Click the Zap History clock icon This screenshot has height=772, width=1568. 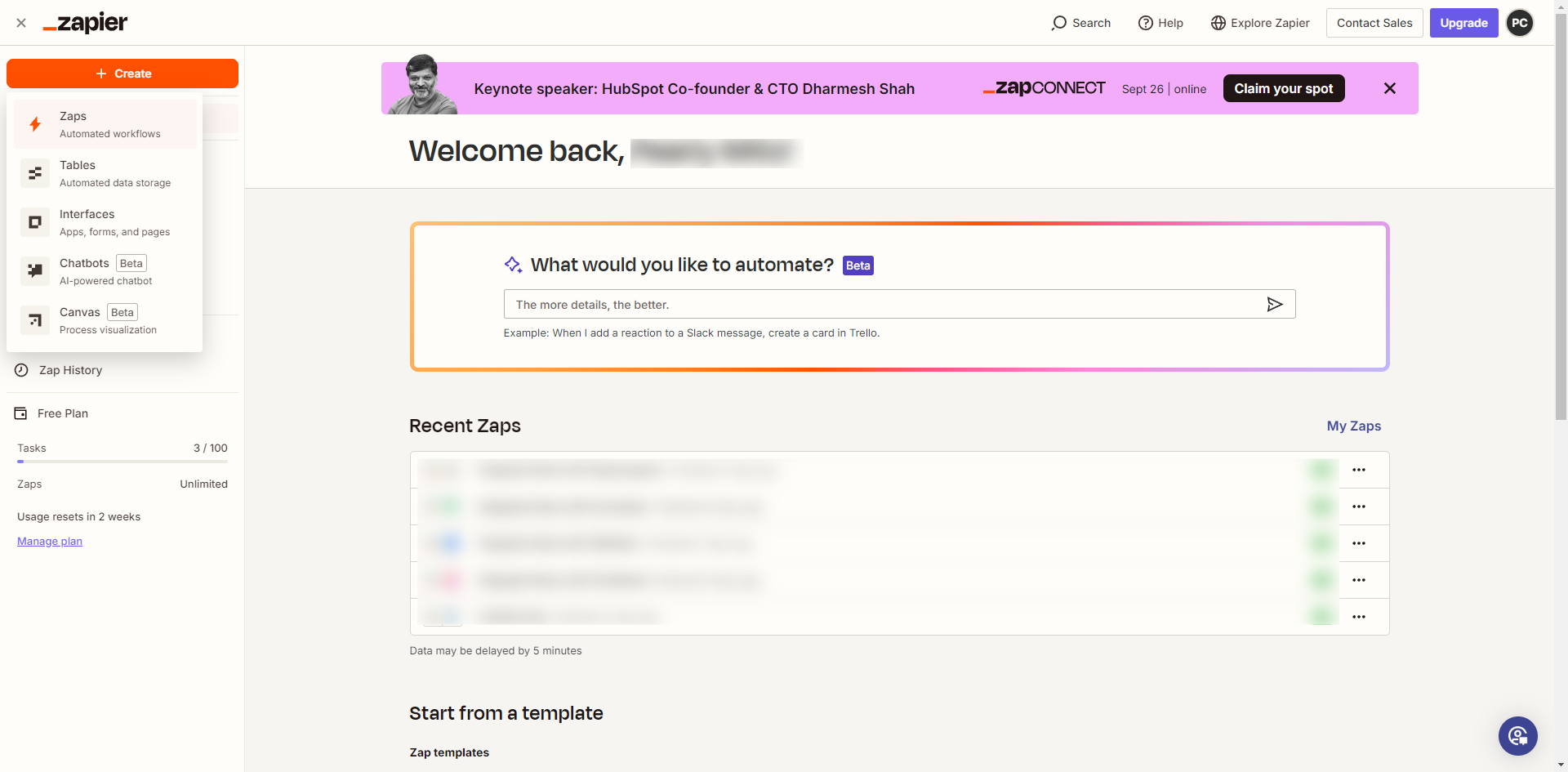(21, 370)
